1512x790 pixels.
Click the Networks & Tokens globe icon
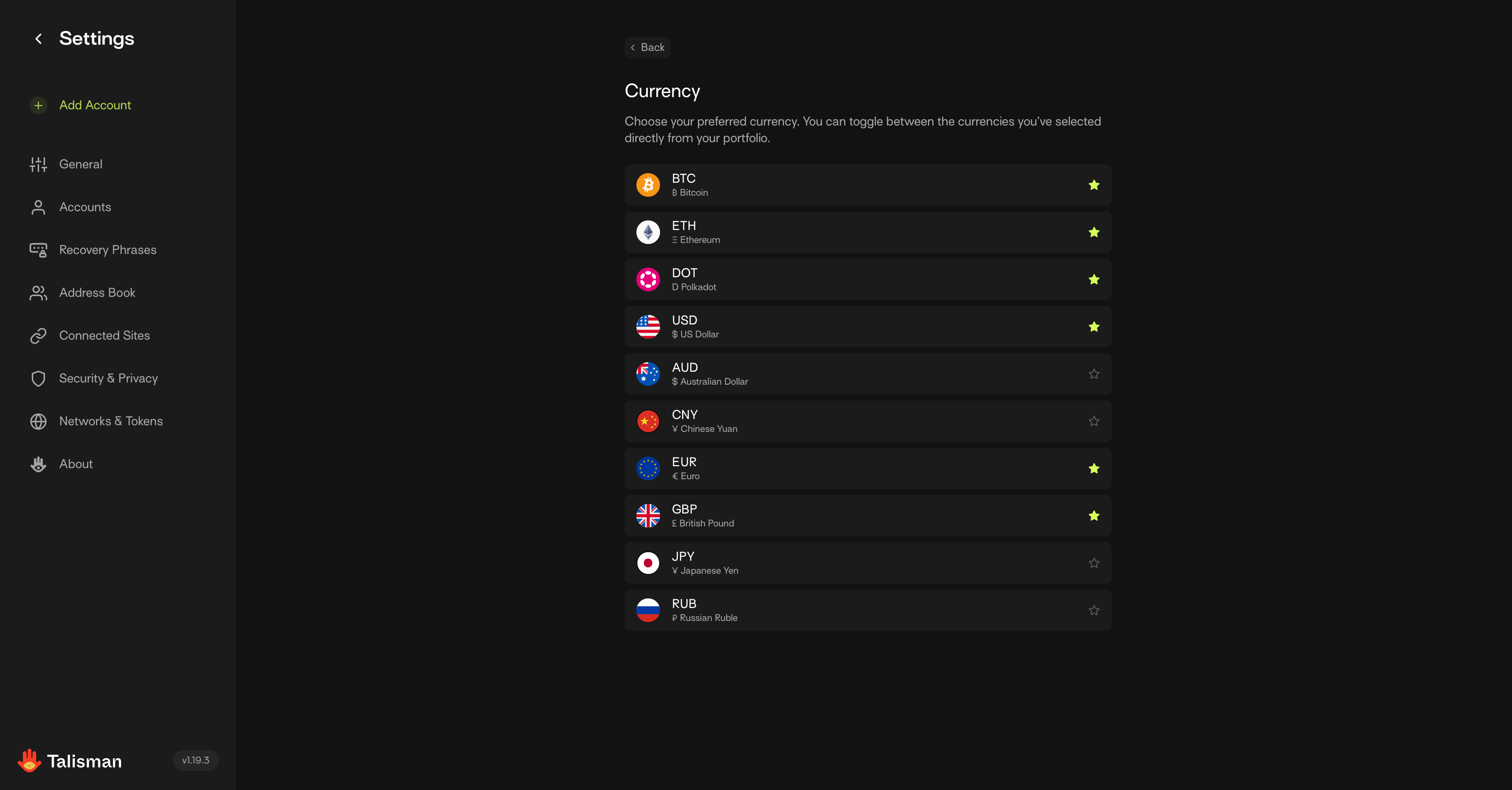[38, 422]
